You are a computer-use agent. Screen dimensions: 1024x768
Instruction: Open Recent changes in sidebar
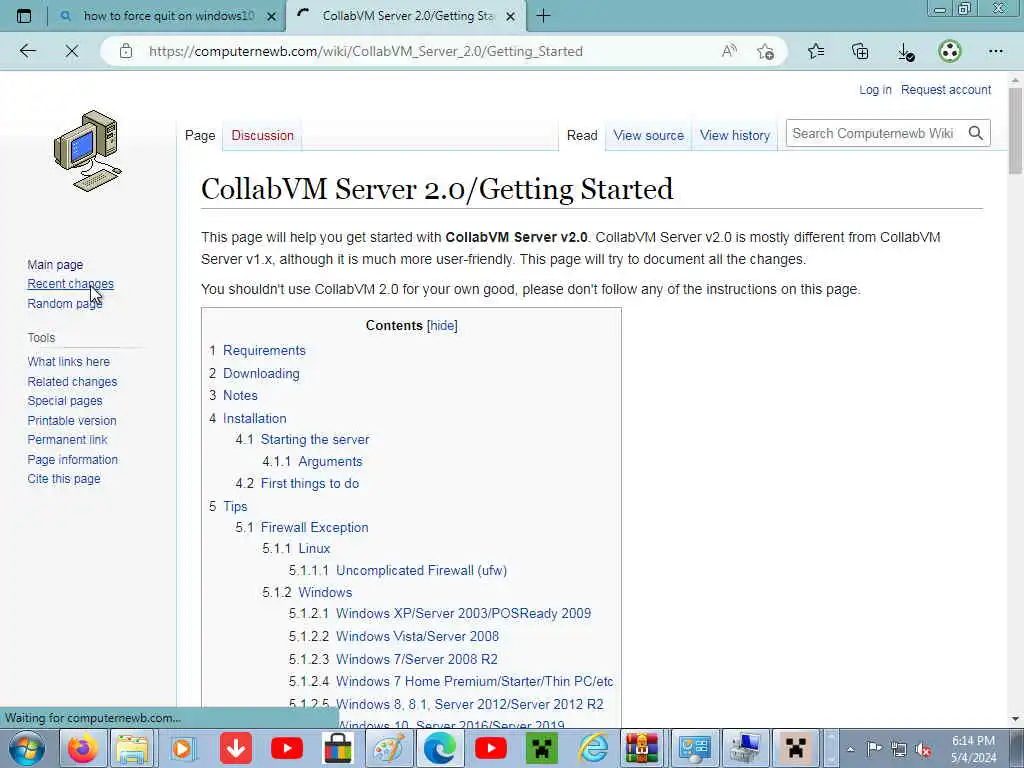click(x=71, y=284)
